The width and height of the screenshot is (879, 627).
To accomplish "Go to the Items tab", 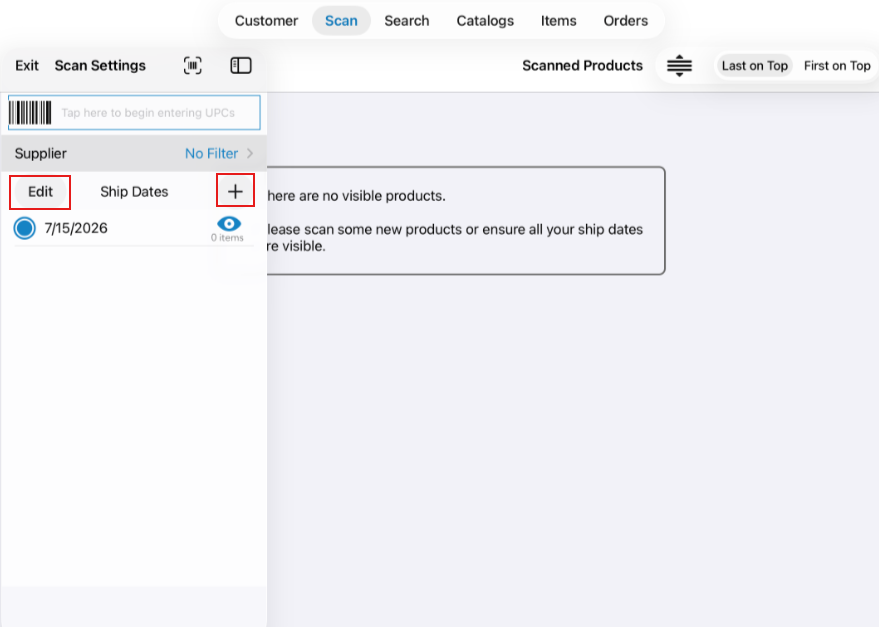I will coord(558,21).
